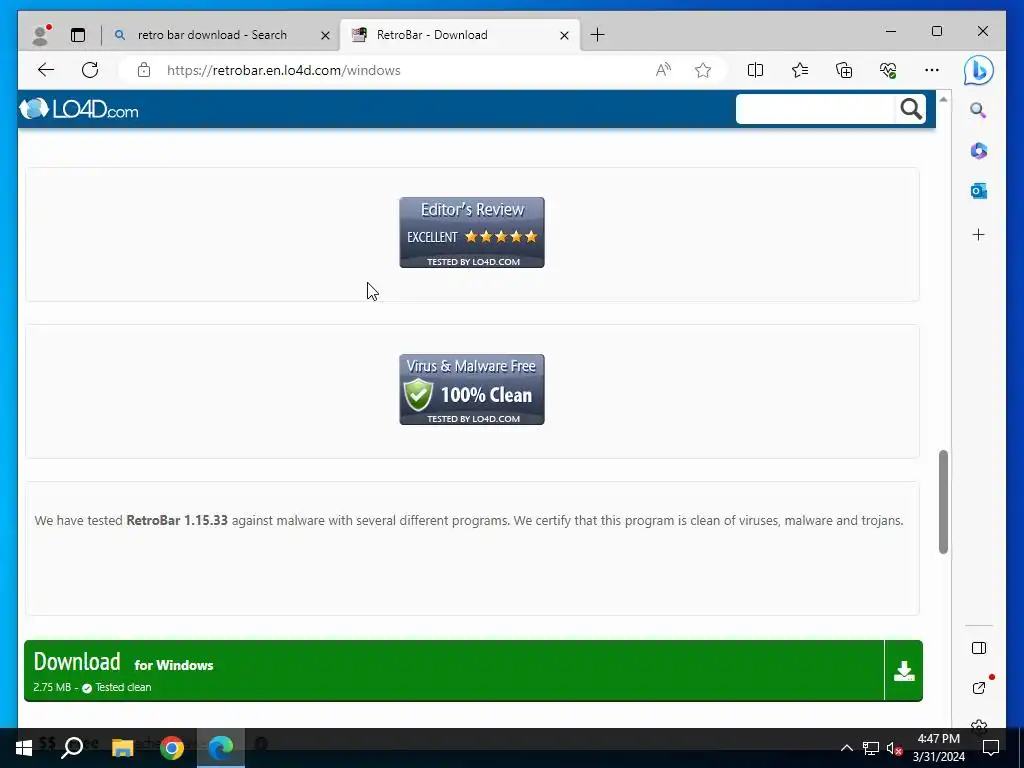Screen dimensions: 1024x768
Task: Click the muted volume tray icon
Action: pos(894,748)
